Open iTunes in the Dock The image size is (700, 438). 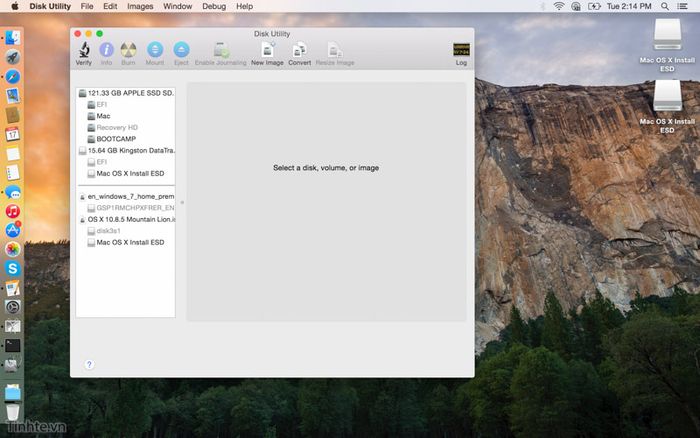pyautogui.click(x=12, y=211)
